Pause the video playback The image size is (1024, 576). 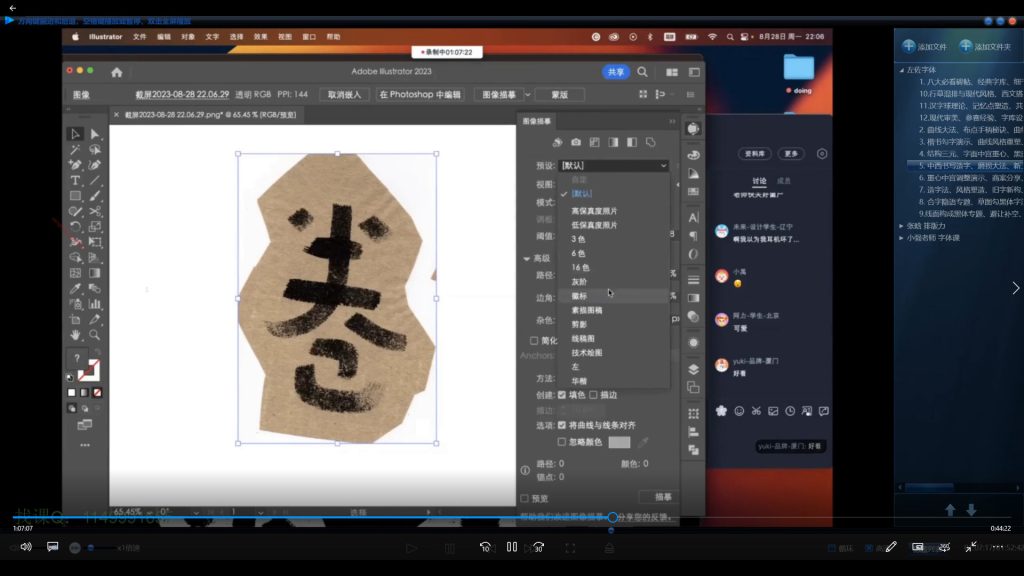coord(511,547)
